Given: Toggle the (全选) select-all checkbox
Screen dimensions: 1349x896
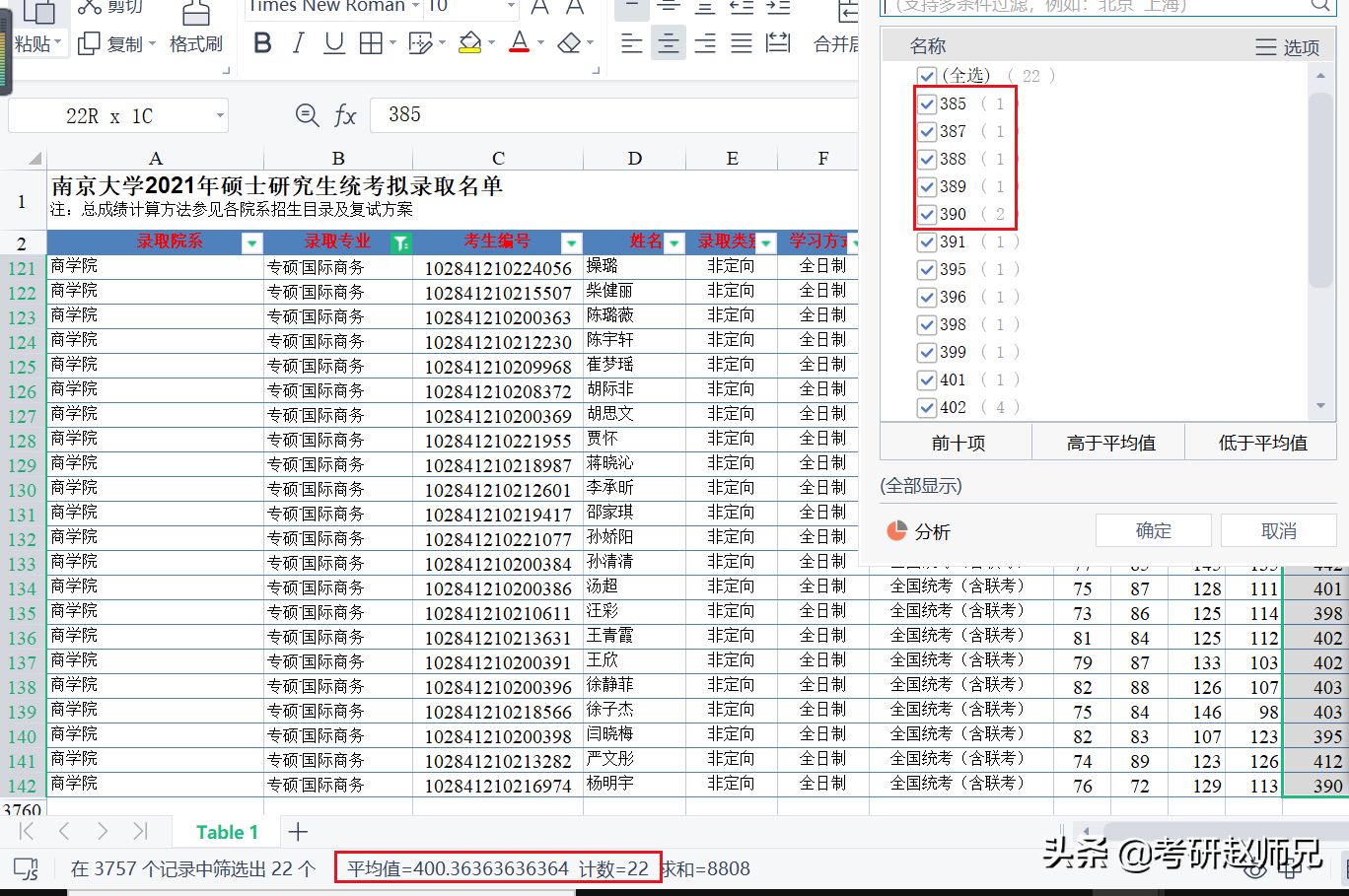Looking at the screenshot, I should (x=927, y=75).
